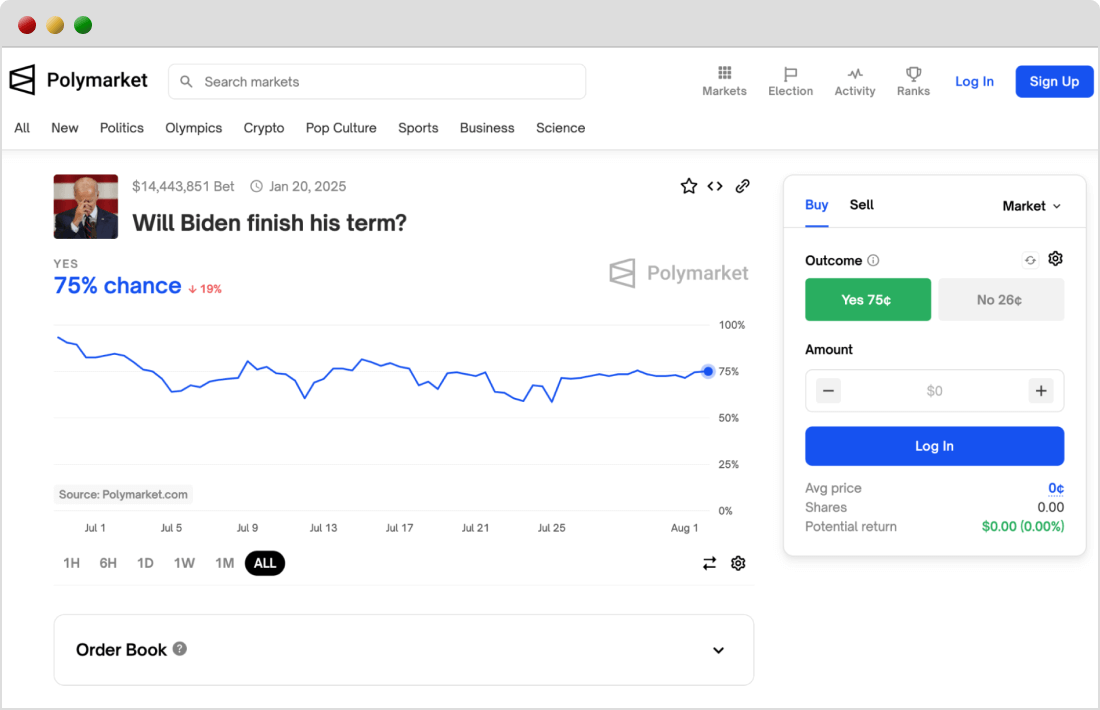Open the Pop Culture category

click(341, 128)
